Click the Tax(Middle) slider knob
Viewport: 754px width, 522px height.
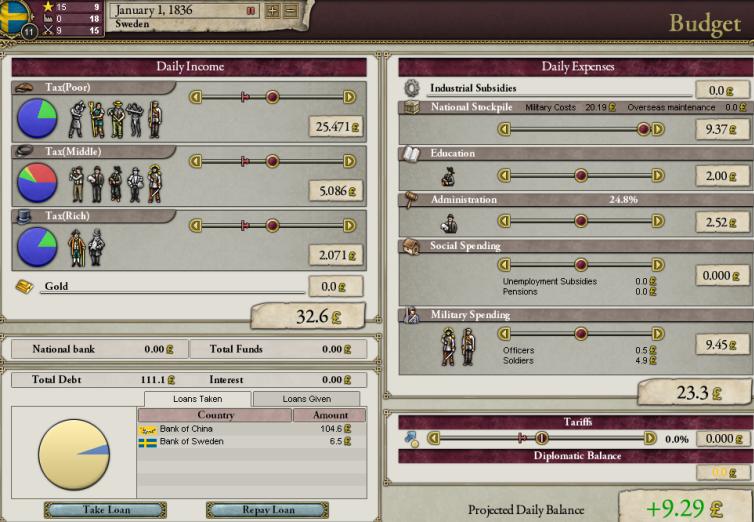point(272,161)
